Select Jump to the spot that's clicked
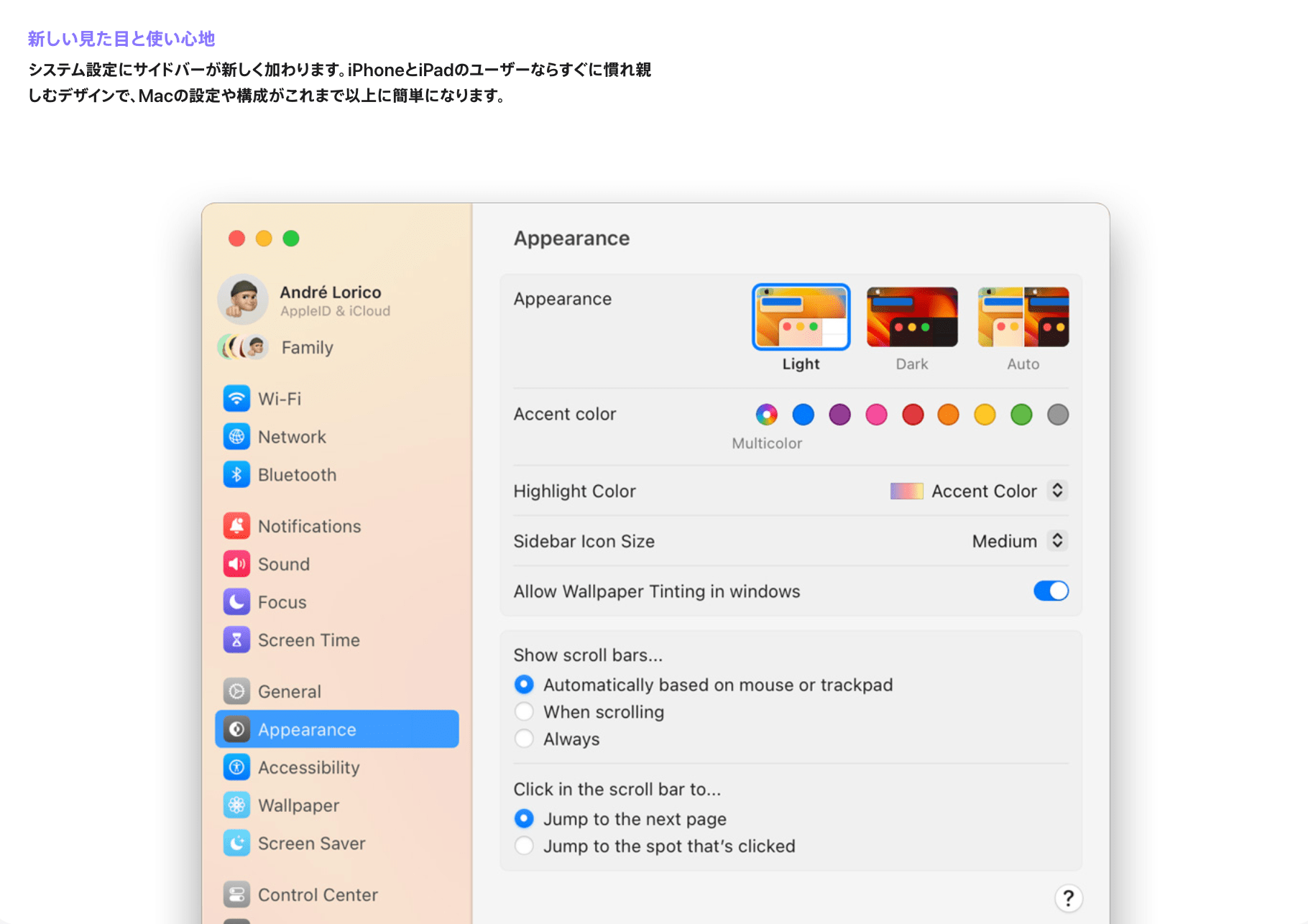Image resolution: width=1308 pixels, height=924 pixels. click(x=524, y=846)
